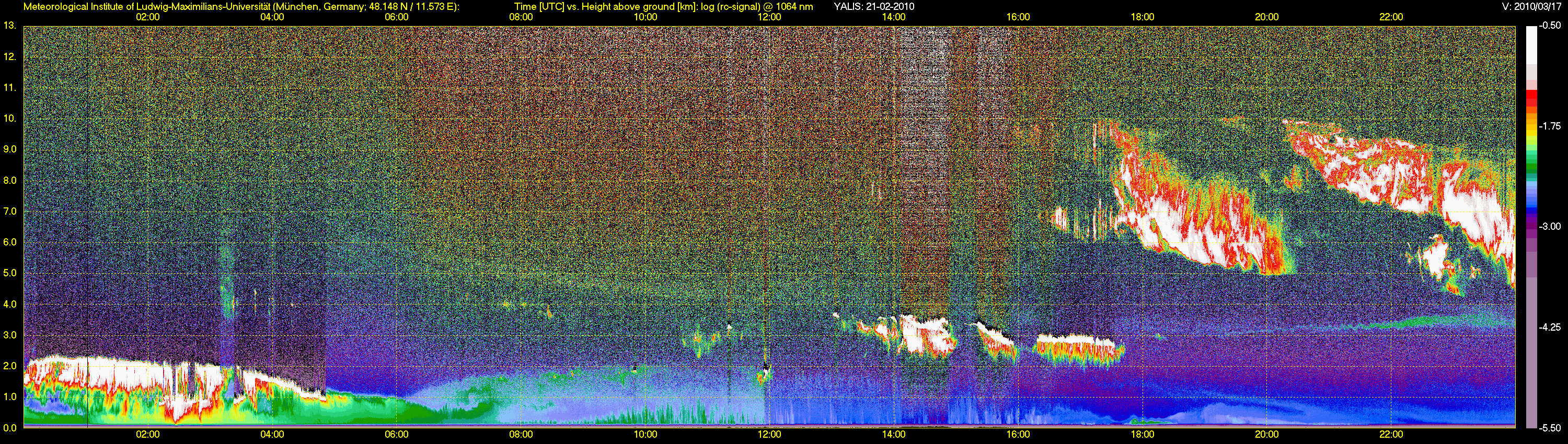Click the 2.0 height axis label

click(10, 366)
